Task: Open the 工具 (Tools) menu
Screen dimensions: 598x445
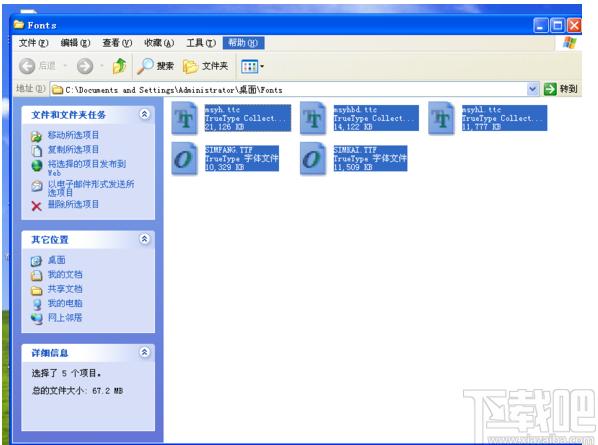Action: click(201, 43)
